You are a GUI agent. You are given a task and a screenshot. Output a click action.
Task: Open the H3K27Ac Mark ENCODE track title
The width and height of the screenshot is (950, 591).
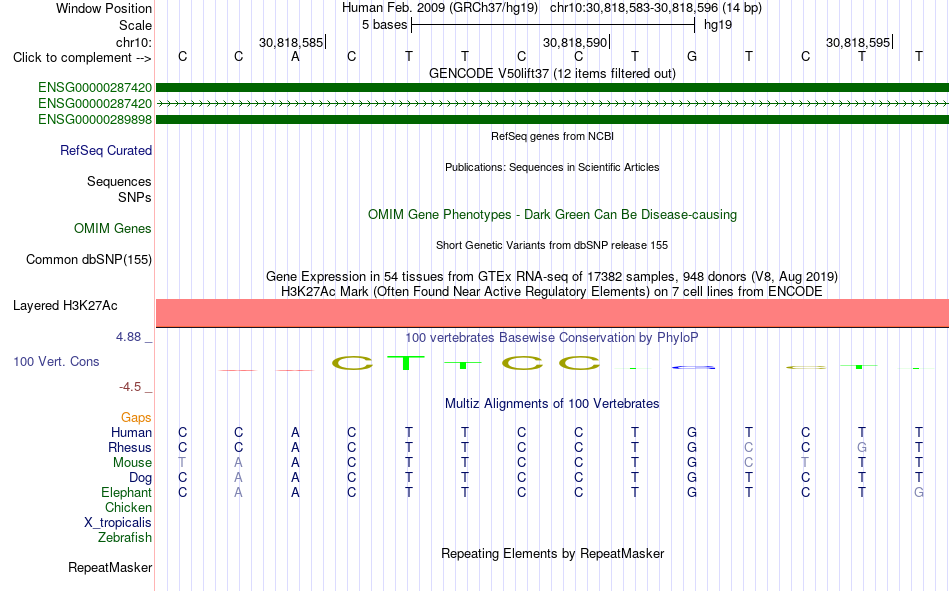click(552, 292)
